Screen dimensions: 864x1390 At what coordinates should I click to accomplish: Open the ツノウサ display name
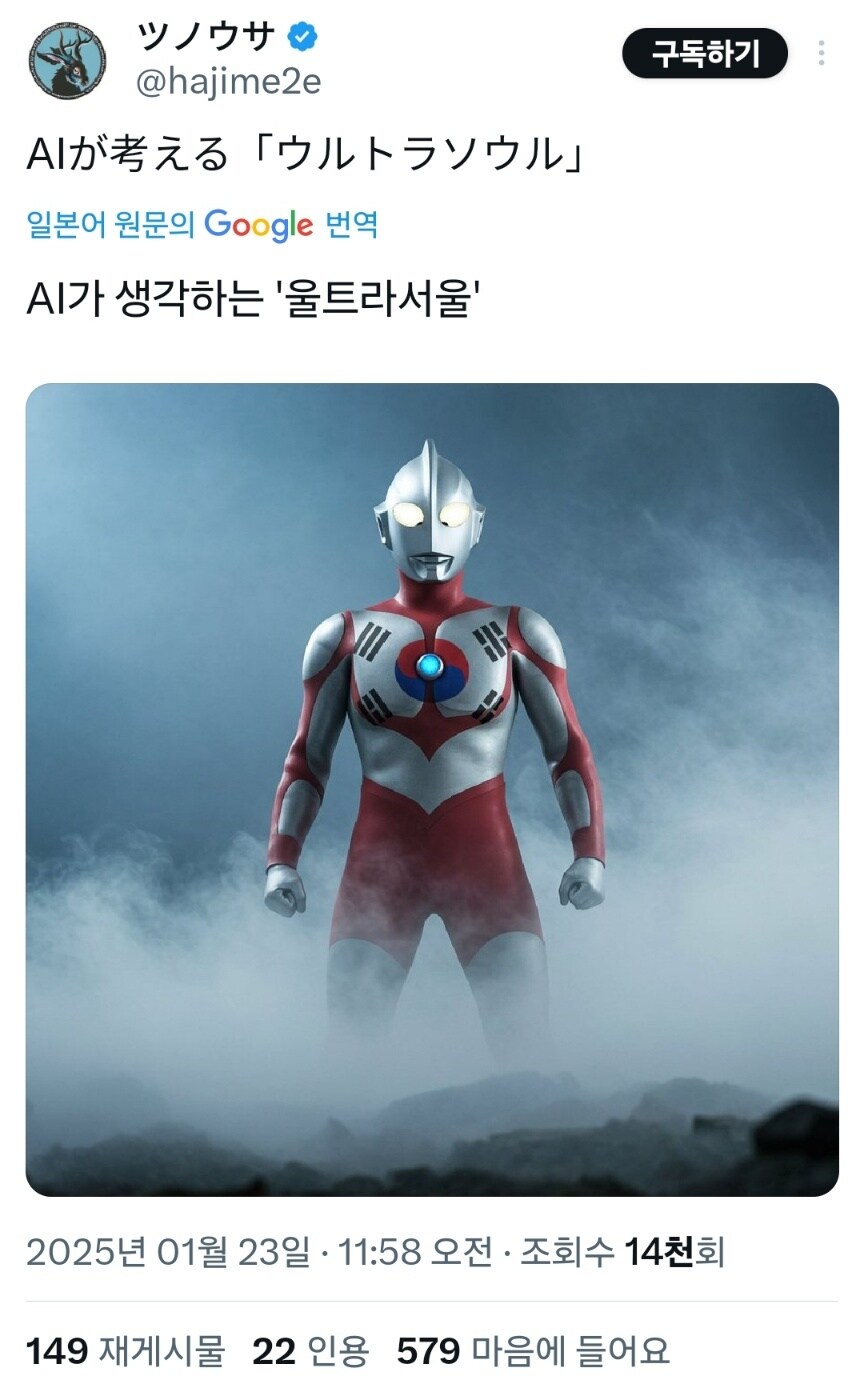(x=205, y=38)
